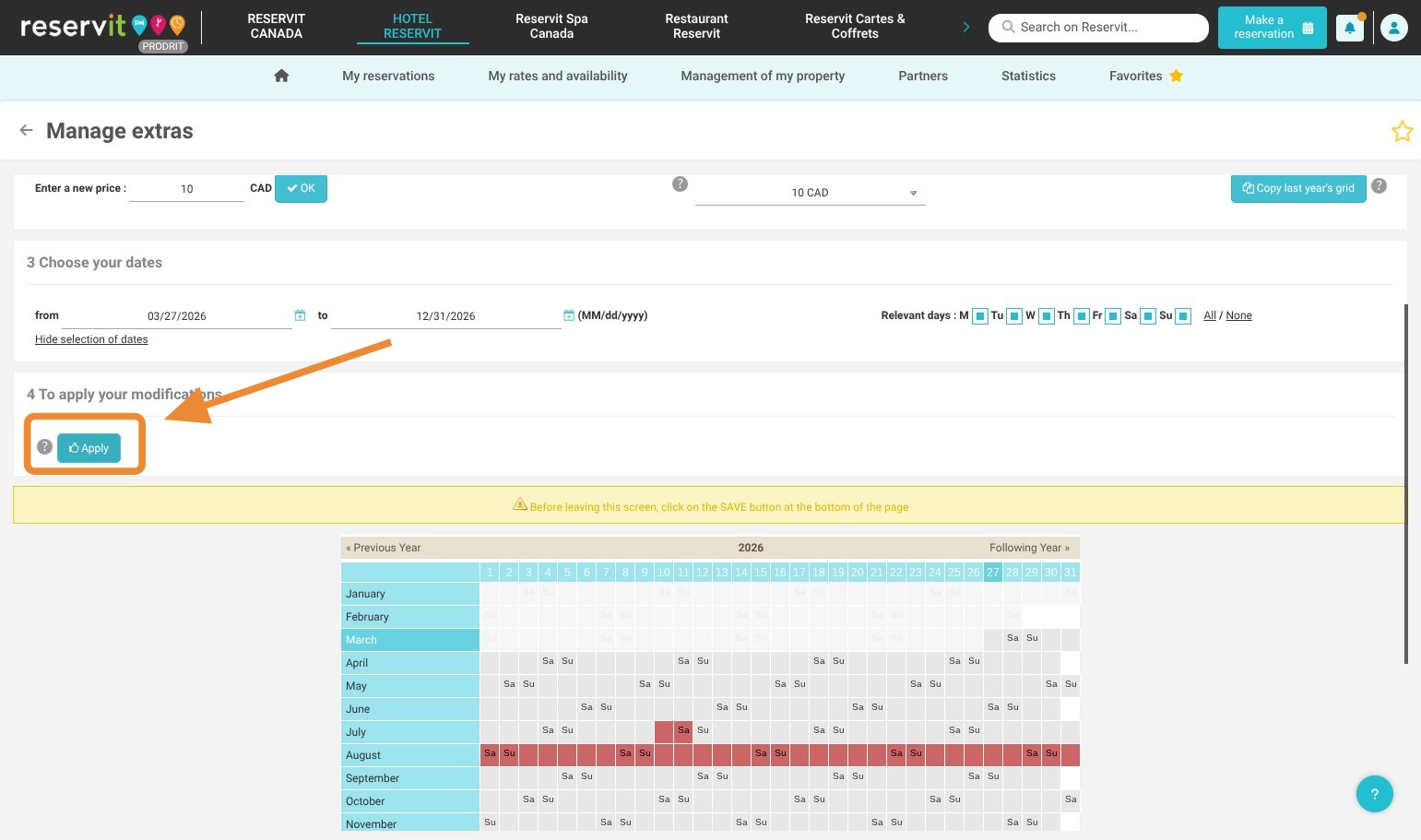Toggle the Wednesday relevant day checkbox
Image resolution: width=1421 pixels, height=840 pixels.
pyautogui.click(x=1047, y=316)
